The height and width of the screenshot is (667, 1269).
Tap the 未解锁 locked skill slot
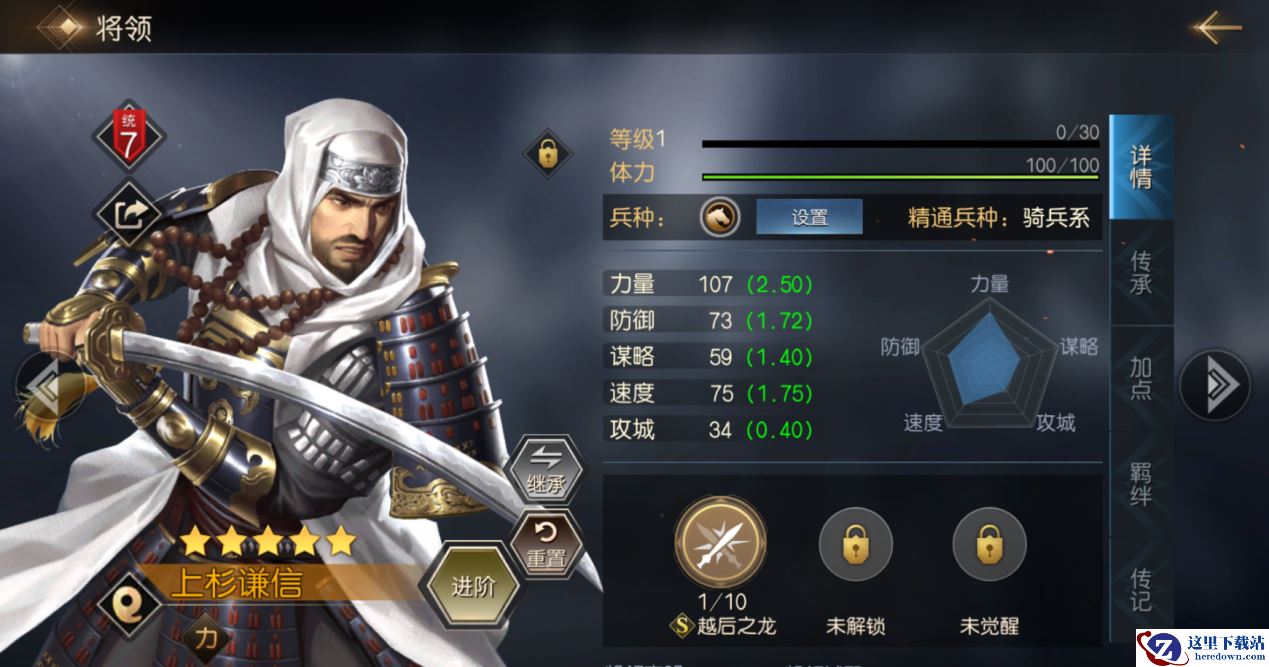point(855,544)
